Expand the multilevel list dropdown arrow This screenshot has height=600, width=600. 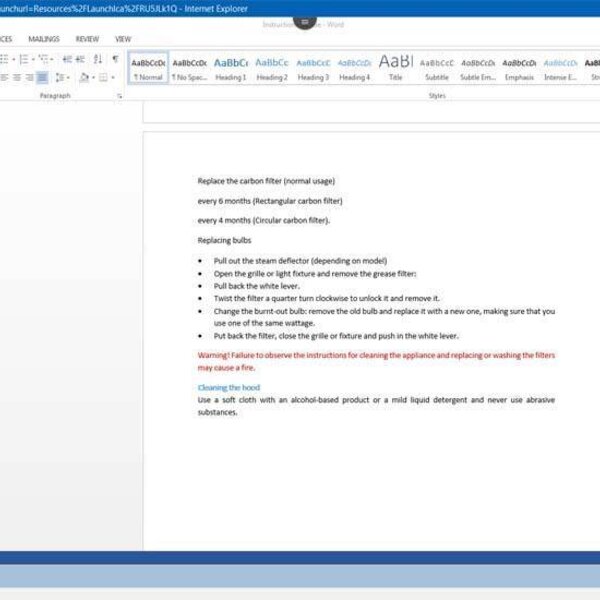pos(52,59)
